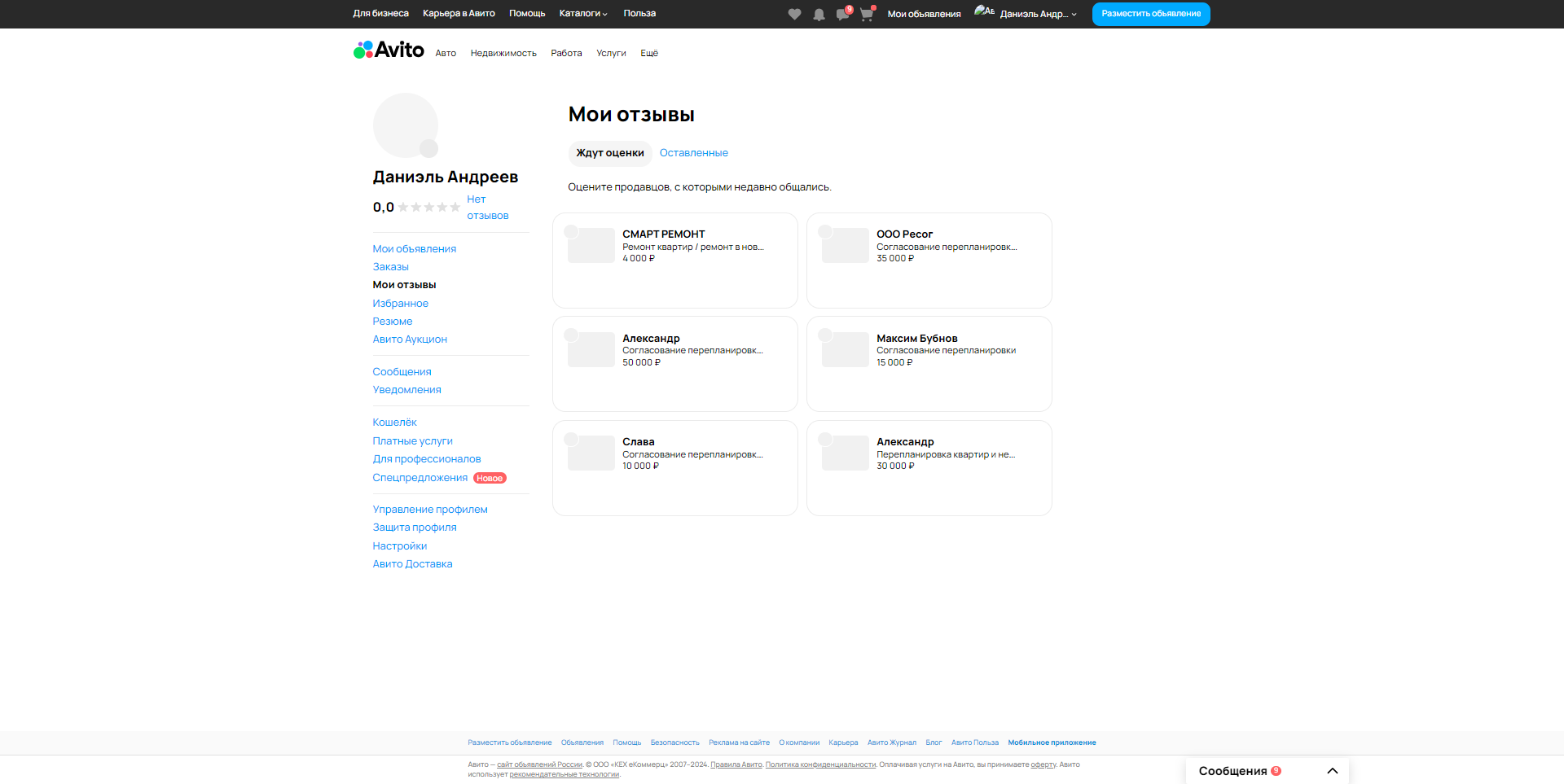1564x784 pixels.
Task: Open notifications bell icon
Action: [x=819, y=14]
